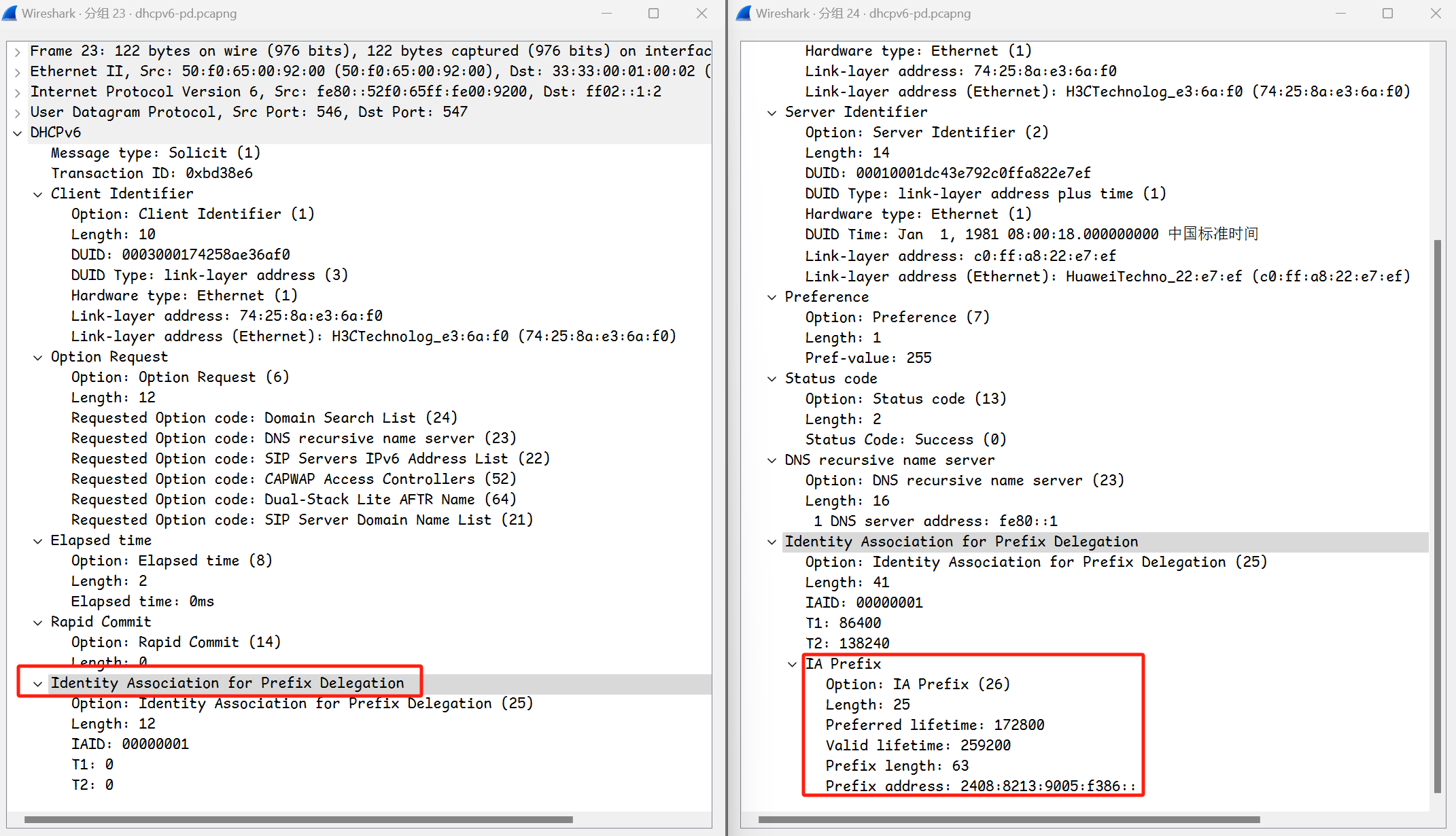Select Requested Option 'SIP Servers IPv6 Address List (22)'
This screenshot has height=836, width=1456.
[x=311, y=459]
